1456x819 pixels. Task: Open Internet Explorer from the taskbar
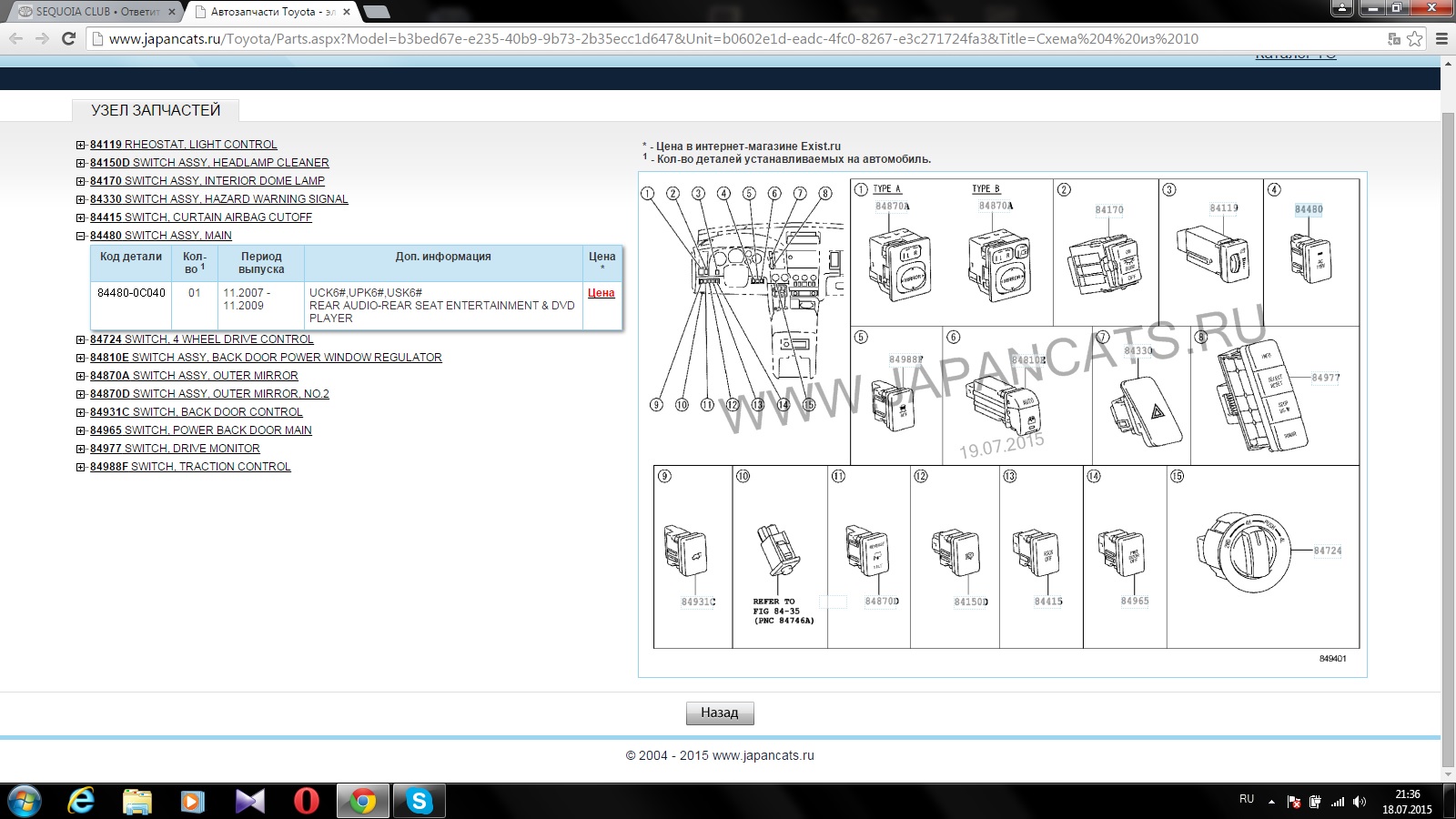[82, 801]
